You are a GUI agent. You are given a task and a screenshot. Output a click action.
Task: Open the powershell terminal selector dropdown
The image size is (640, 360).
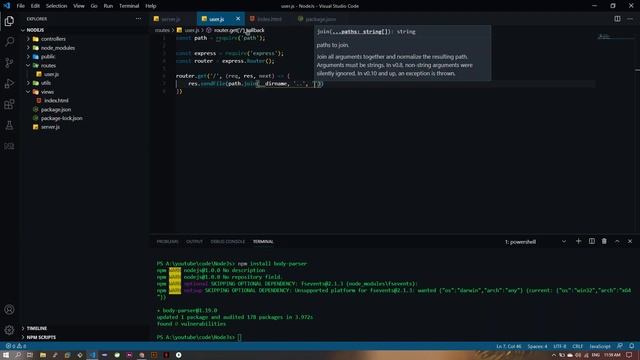point(535,242)
